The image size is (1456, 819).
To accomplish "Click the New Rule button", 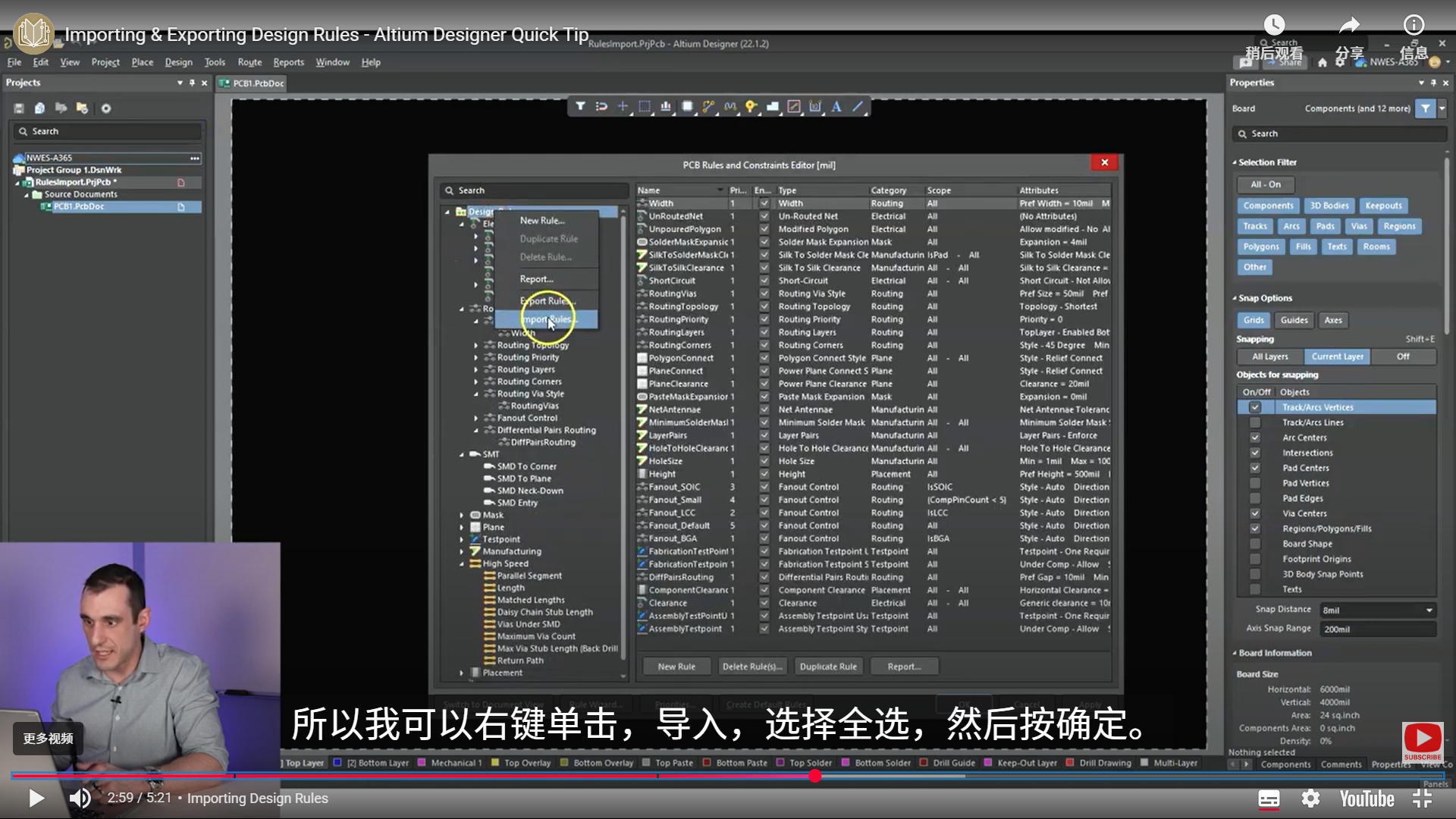I will coord(676,666).
